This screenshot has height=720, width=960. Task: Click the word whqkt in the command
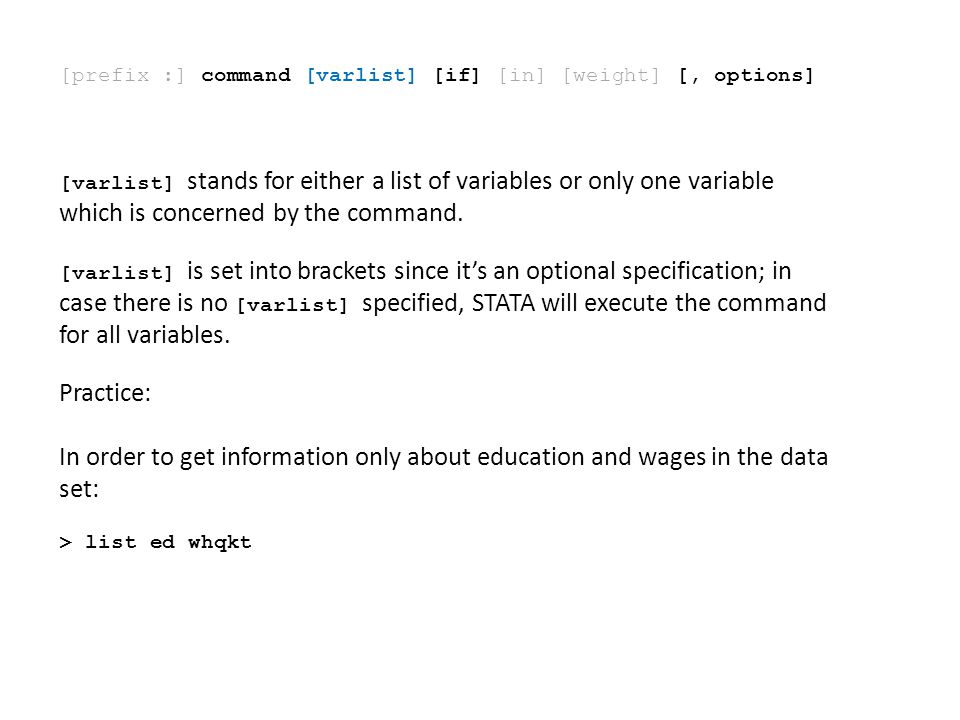(x=220, y=542)
